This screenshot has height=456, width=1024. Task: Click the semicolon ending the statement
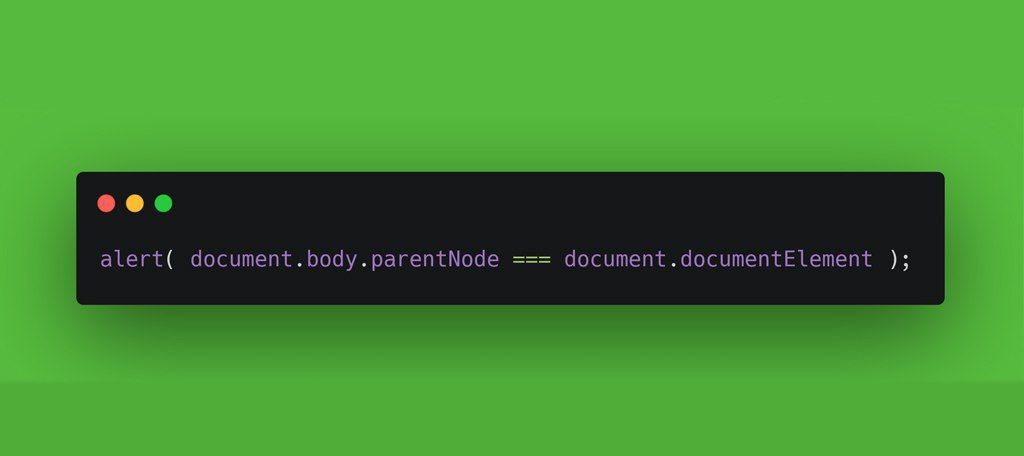tap(905, 261)
